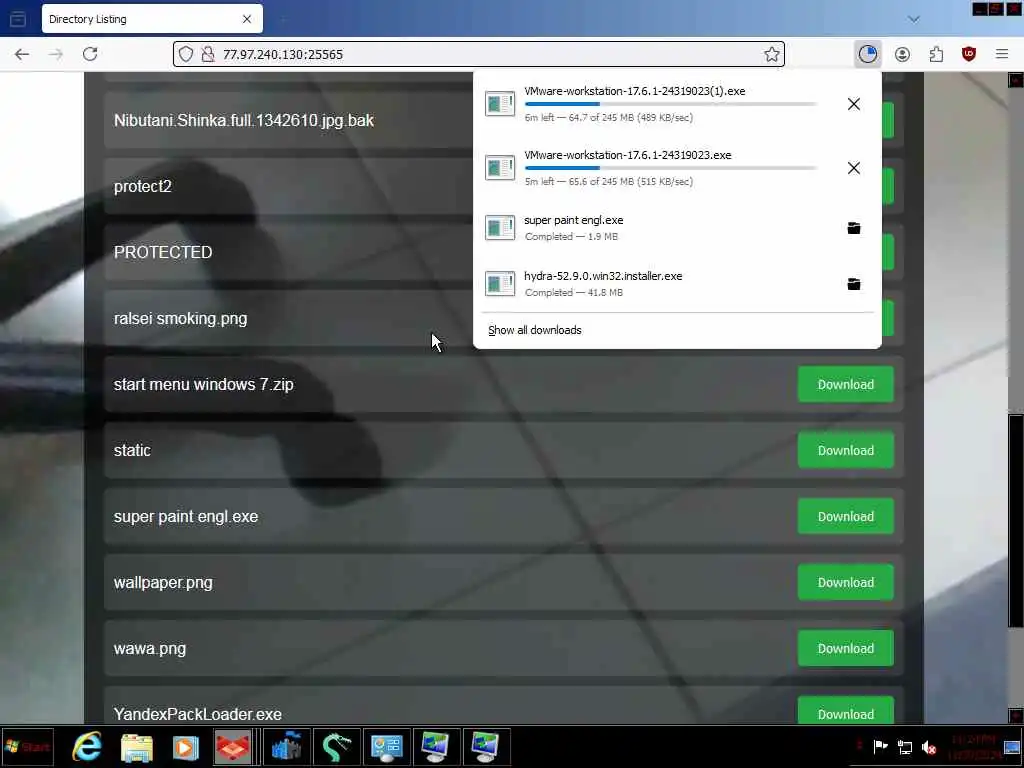Launch Internet Explorer from the taskbar
This screenshot has width=1024, height=768.
[x=87, y=747]
